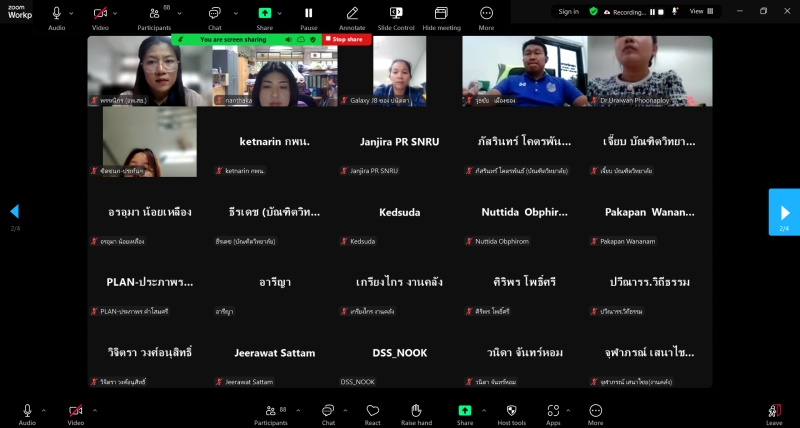
Task: Expand video options arrow in bottom toolbar
Action: click(93, 409)
